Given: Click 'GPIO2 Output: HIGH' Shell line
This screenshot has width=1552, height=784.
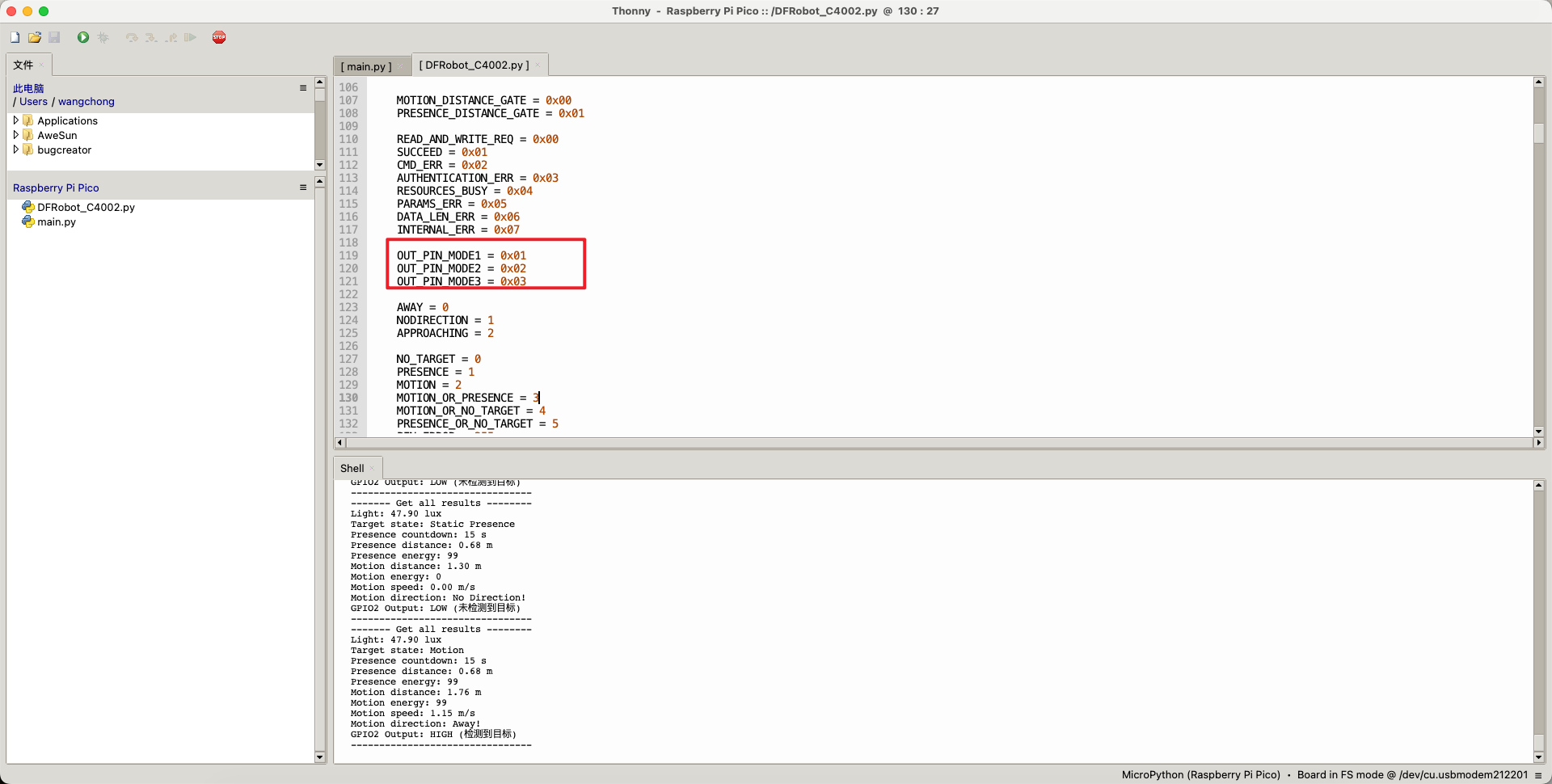Looking at the screenshot, I should (x=433, y=734).
